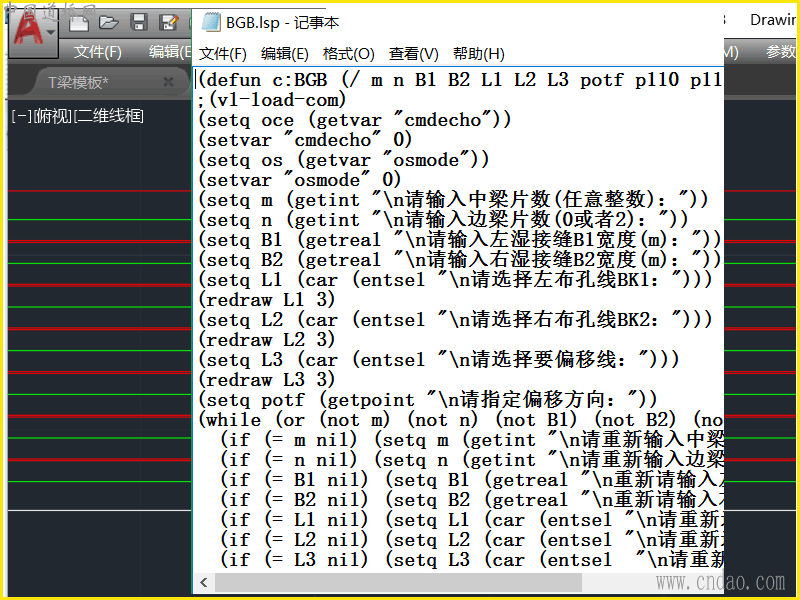Click the New drawing icon in AutoCAD toolbar
Screen dimensions: 800x600
point(79,23)
